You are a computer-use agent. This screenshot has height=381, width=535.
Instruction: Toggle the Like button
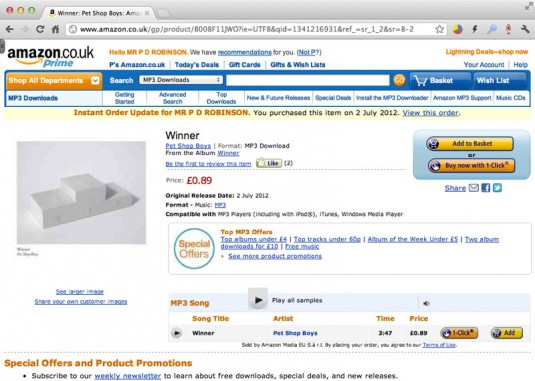tap(269, 163)
